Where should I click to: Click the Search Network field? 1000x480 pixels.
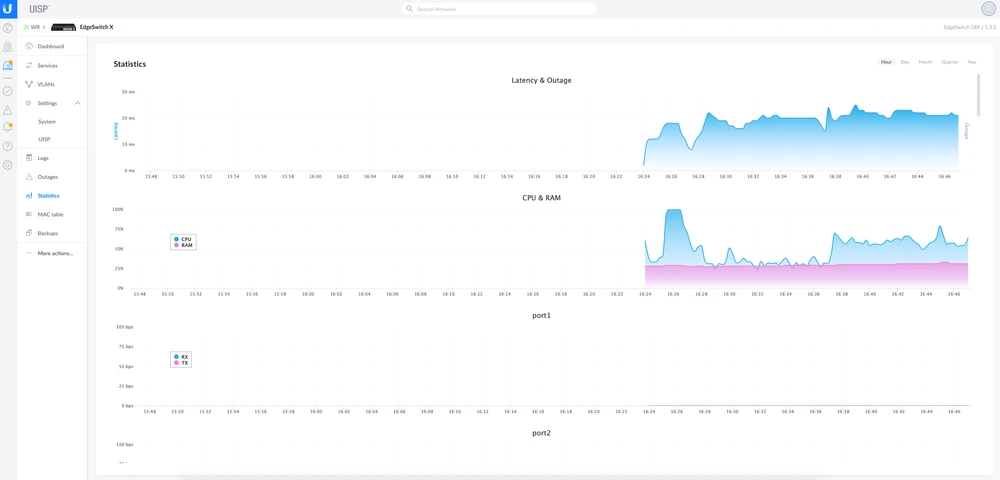500,9
